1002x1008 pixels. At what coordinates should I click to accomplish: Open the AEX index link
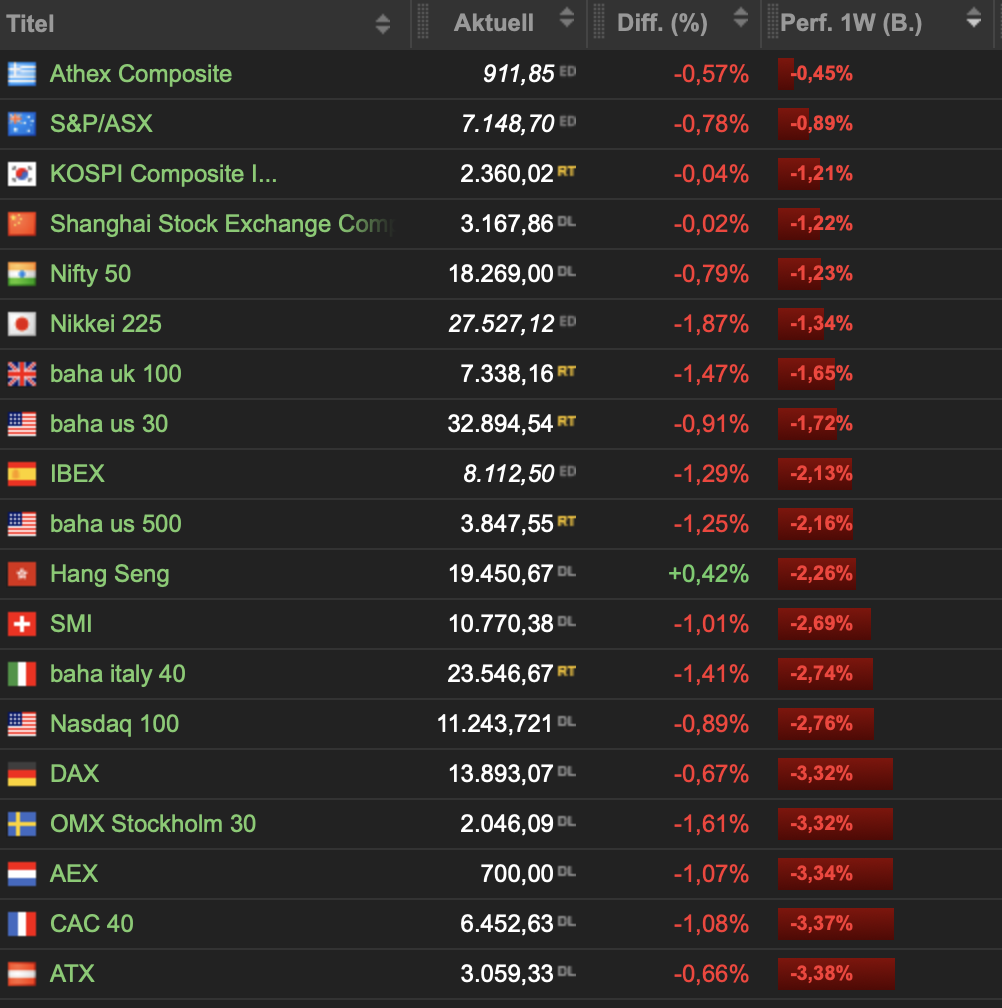click(74, 874)
